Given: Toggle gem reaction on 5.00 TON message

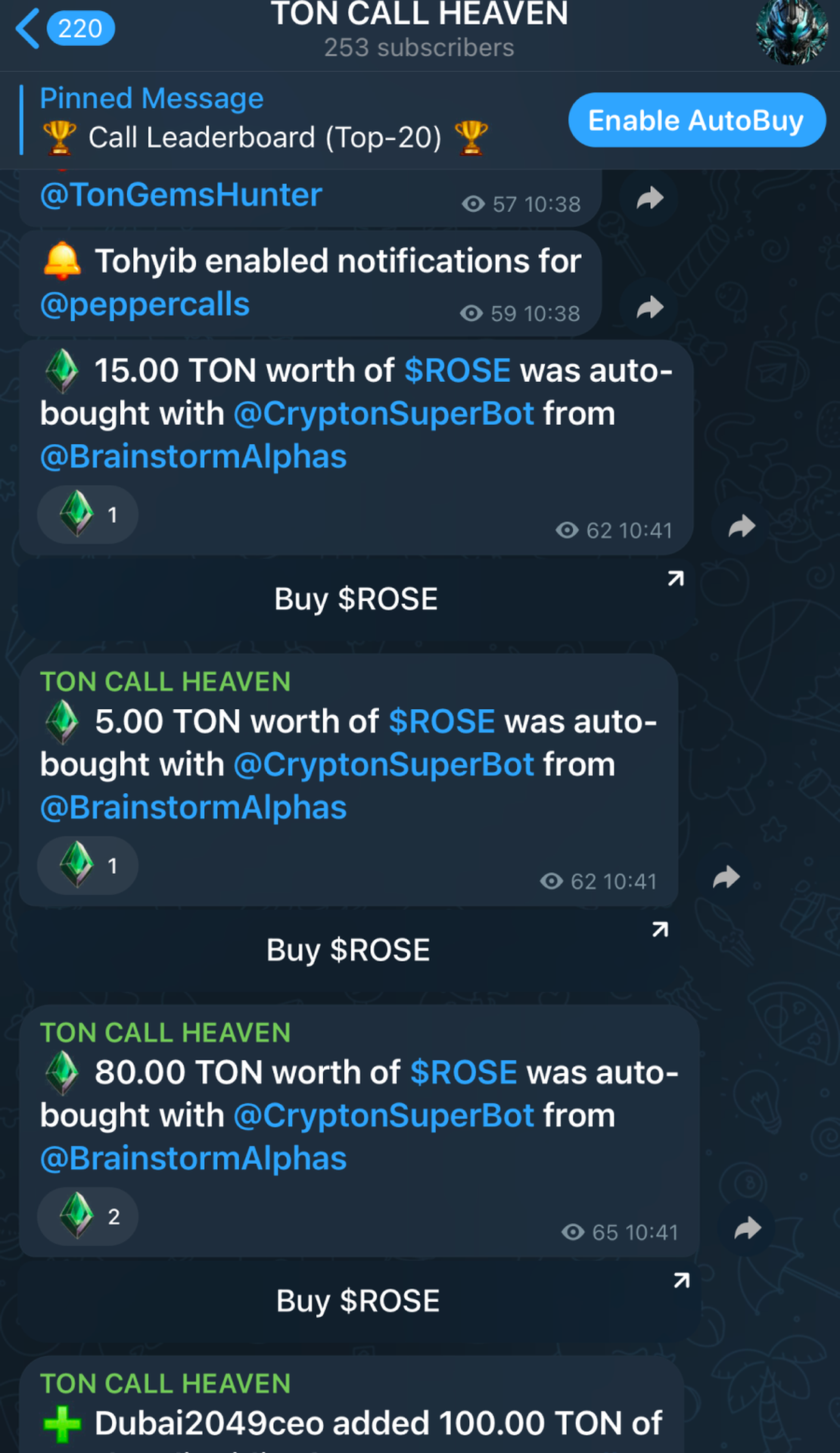Looking at the screenshot, I should 88,866.
